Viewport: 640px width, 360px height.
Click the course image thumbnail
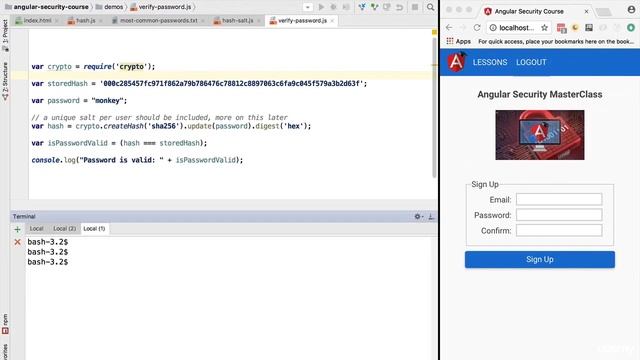(x=540, y=135)
